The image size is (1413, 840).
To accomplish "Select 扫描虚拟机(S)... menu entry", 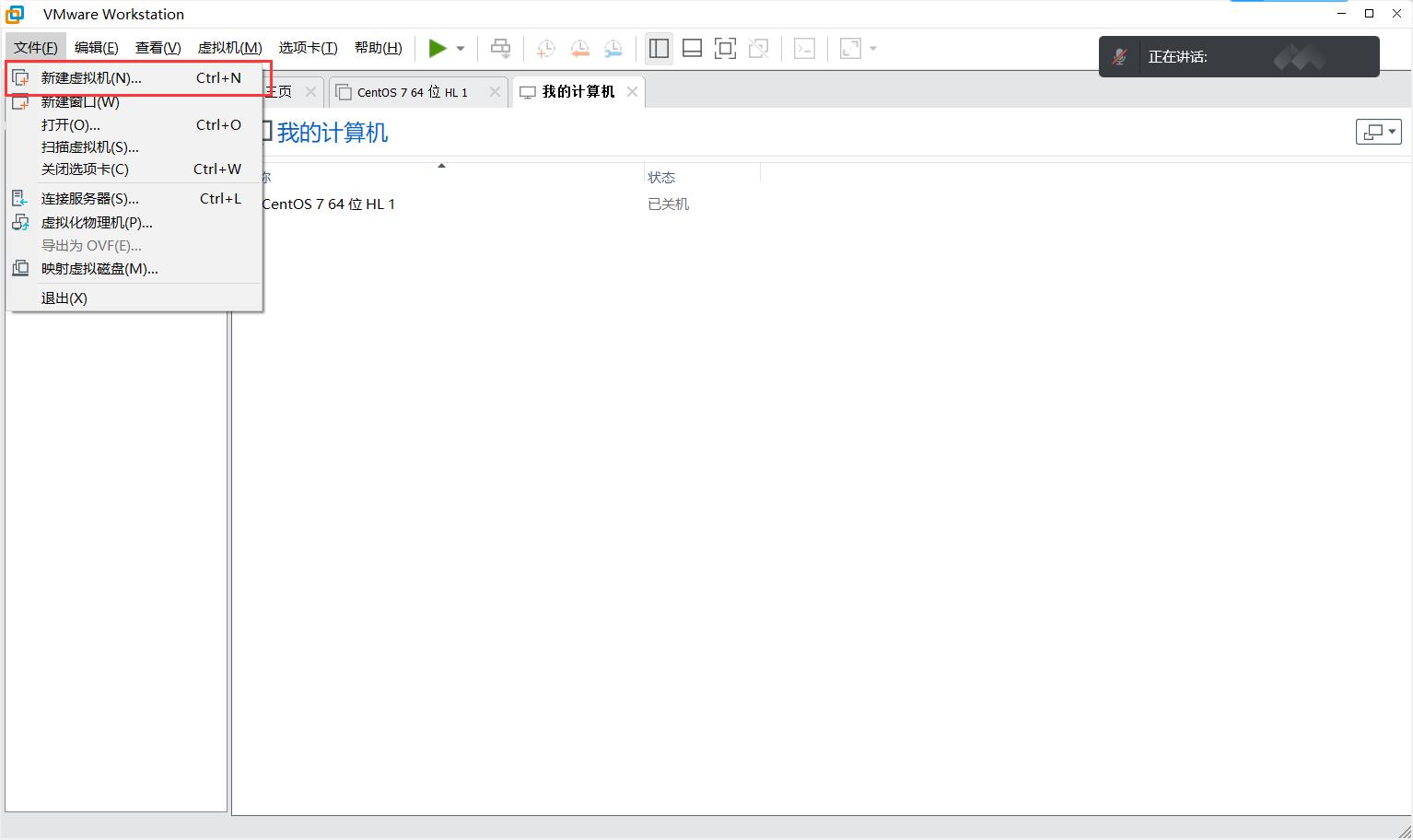I will pyautogui.click(x=134, y=146).
